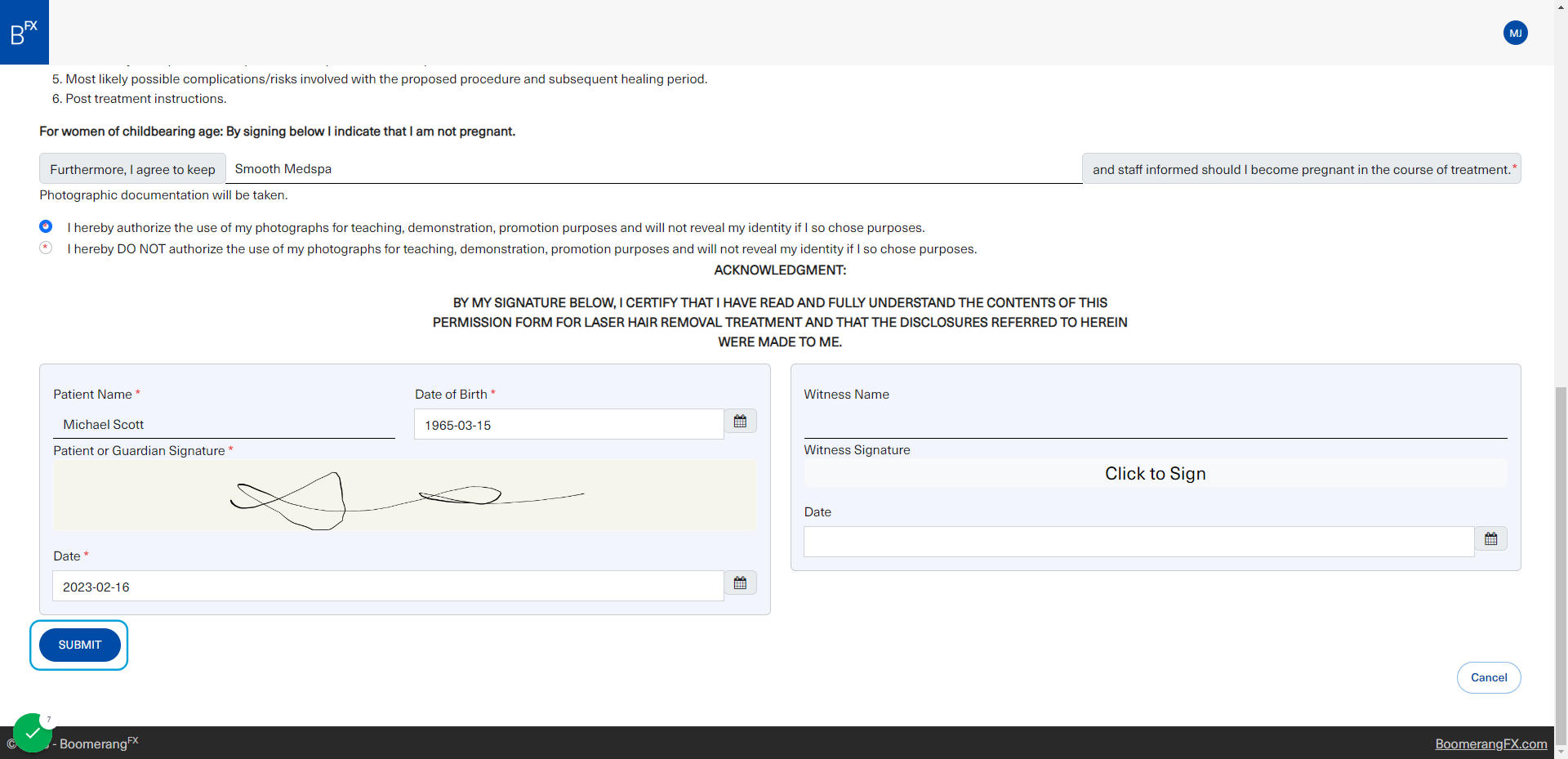Click 'Witness Signature' label
The image size is (1568, 759).
(x=857, y=450)
